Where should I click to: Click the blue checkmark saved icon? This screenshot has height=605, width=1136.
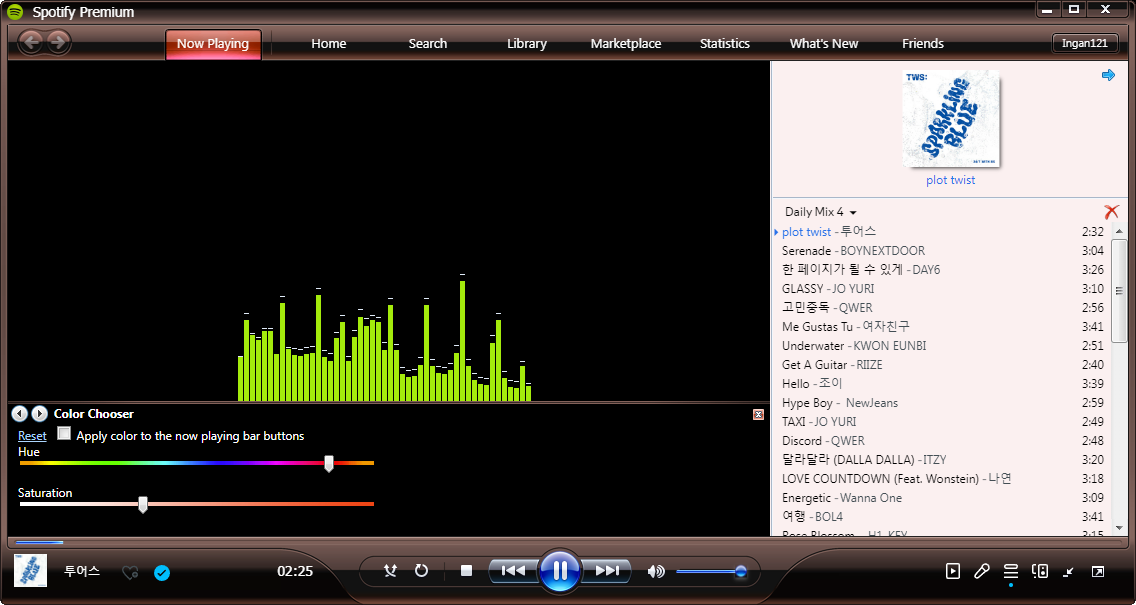162,573
